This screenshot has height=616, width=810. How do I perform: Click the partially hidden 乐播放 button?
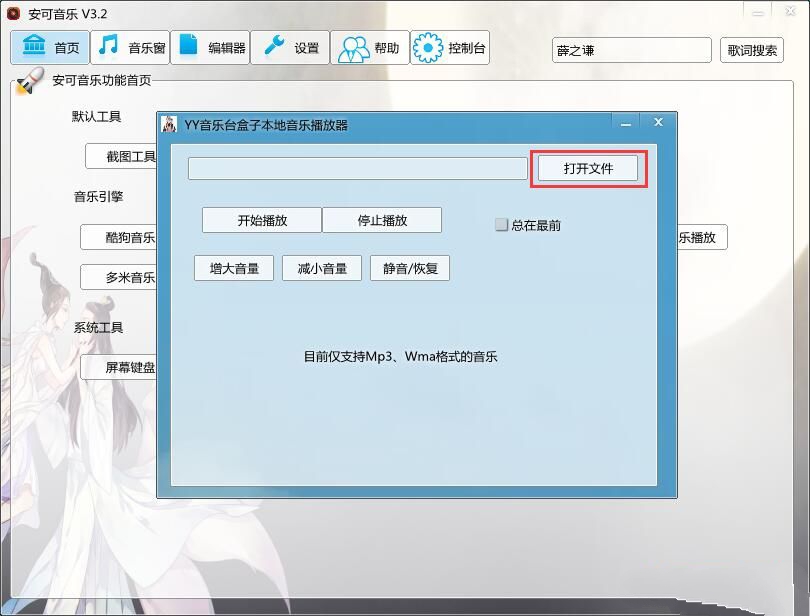[703, 237]
